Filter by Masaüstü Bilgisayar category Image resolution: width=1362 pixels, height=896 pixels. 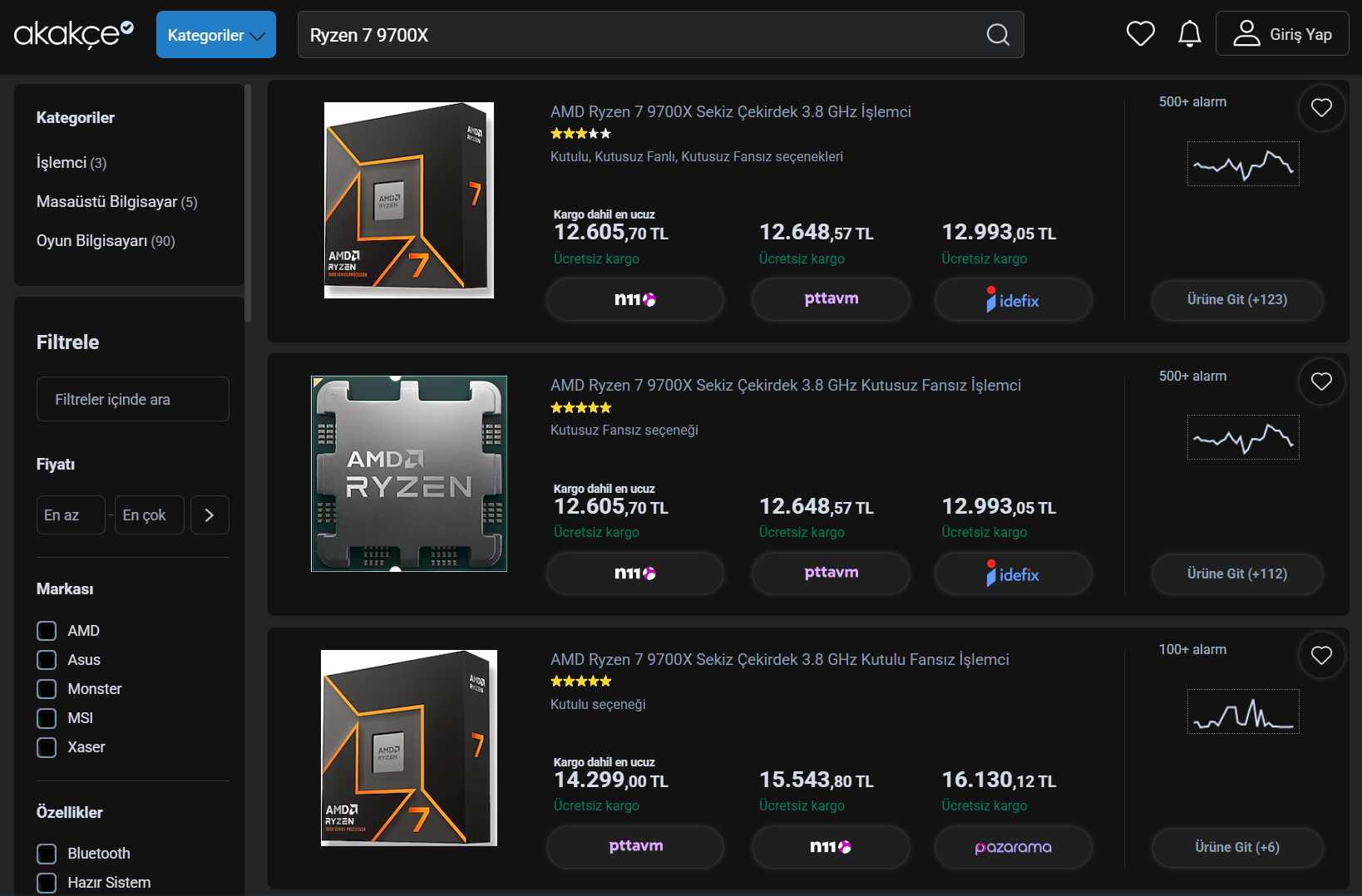(117, 202)
